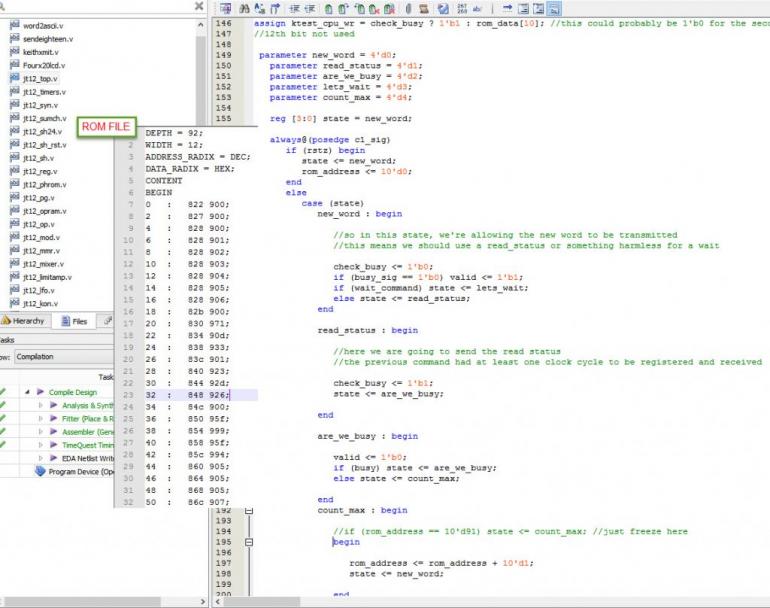Collapse the Compile Design task tree
770x608 pixels.
click(x=28, y=393)
